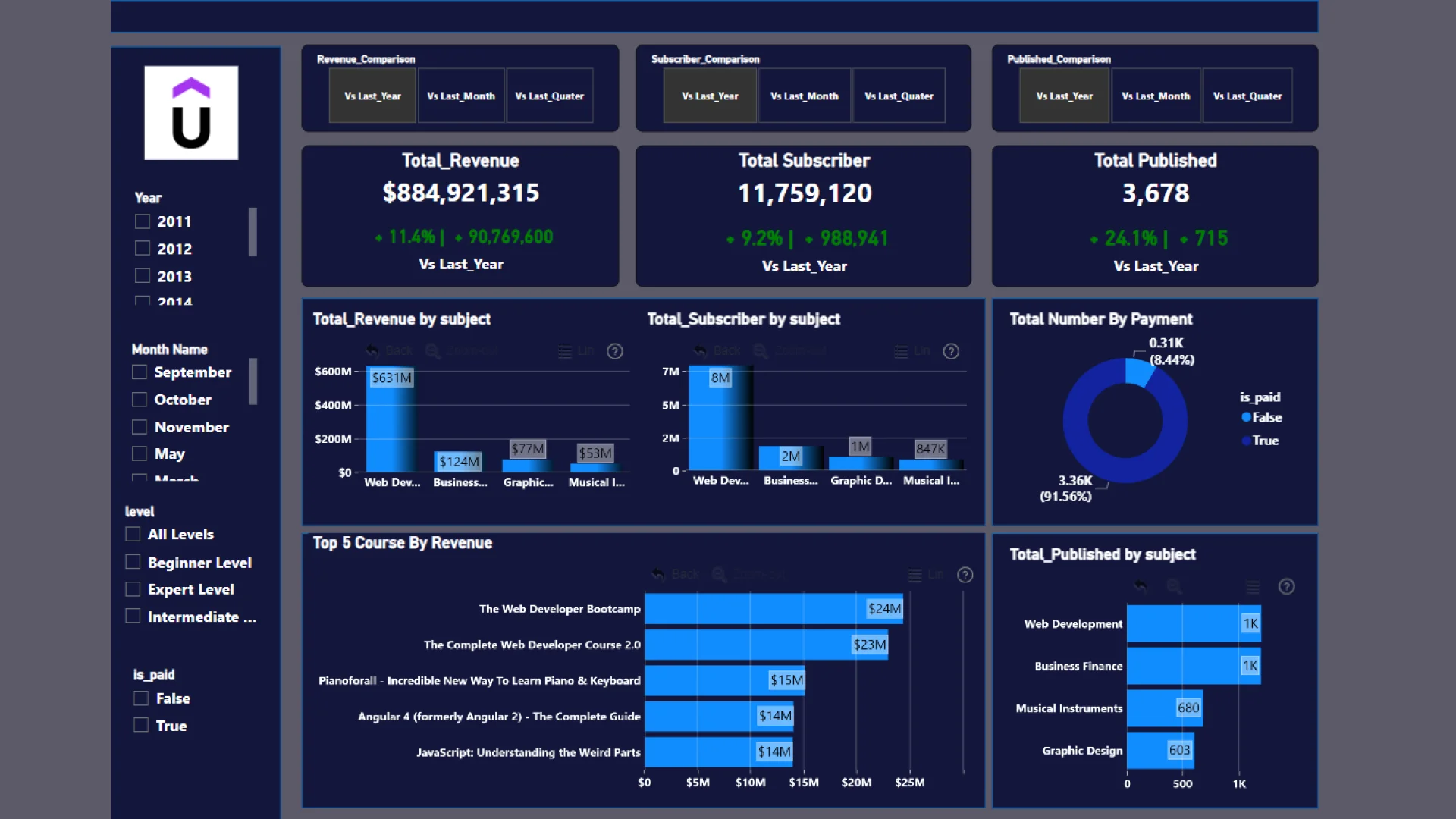Click The Complete Web Developer Course $23M bar
Image resolution: width=1456 pixels, height=819 pixels.
click(766, 645)
